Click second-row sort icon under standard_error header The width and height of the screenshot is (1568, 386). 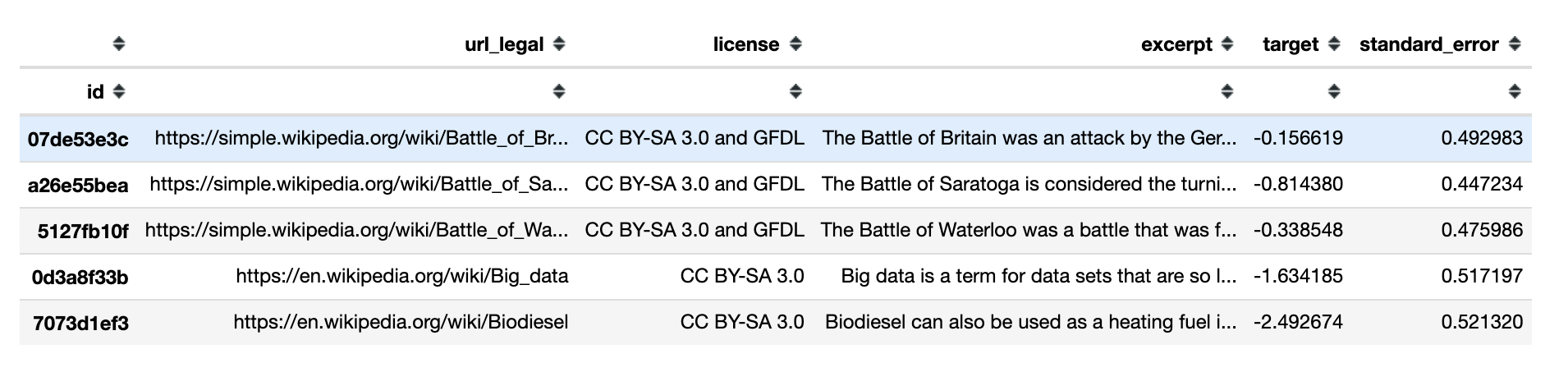[x=1515, y=92]
